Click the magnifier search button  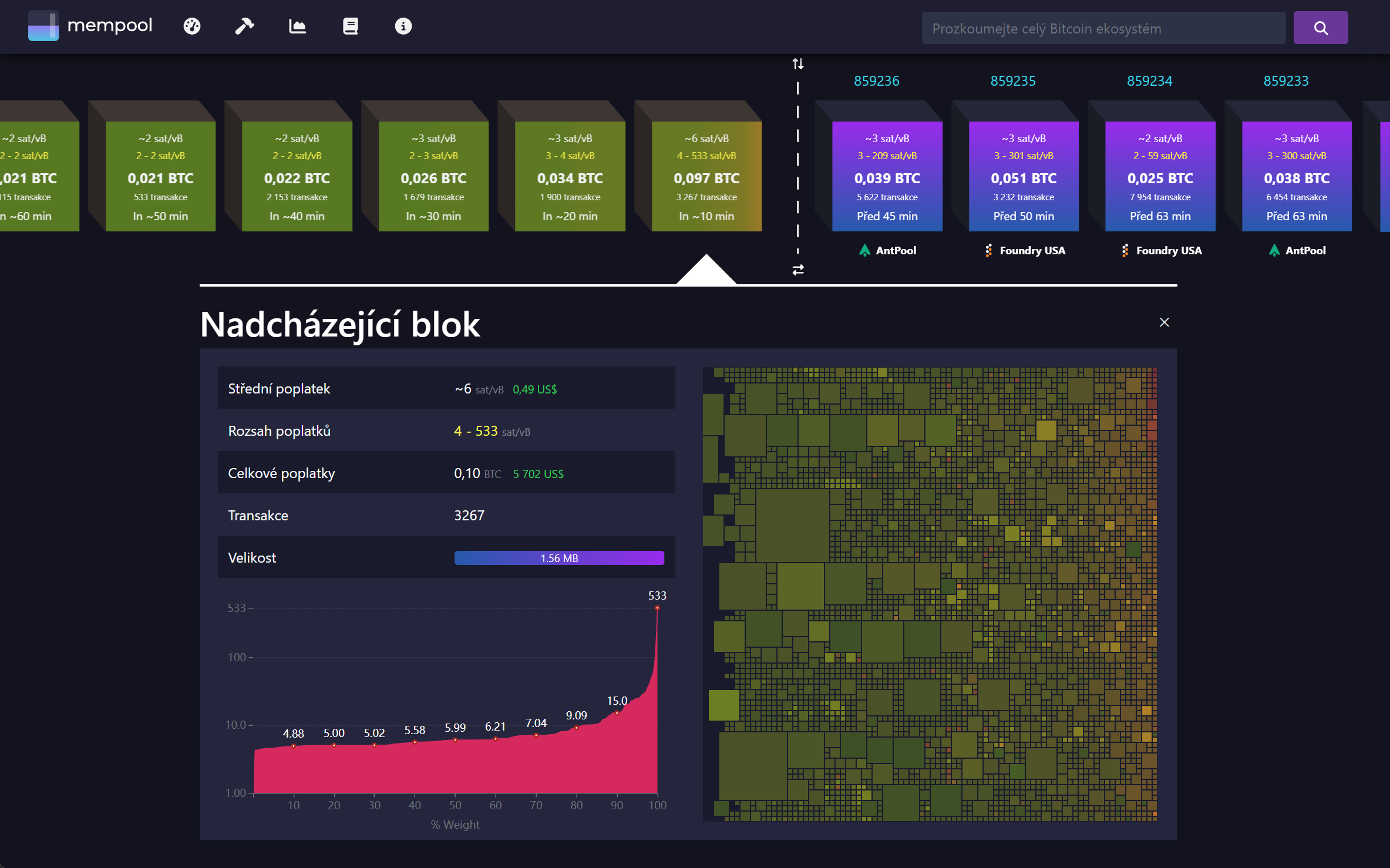(x=1320, y=28)
